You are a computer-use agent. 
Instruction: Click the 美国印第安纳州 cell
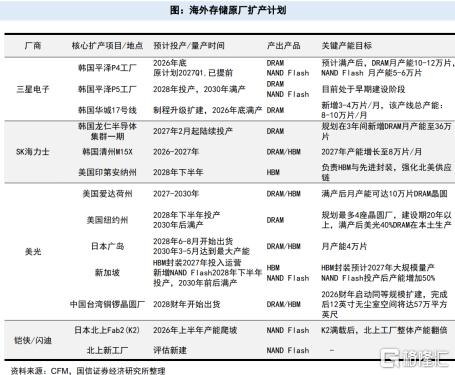click(x=107, y=172)
